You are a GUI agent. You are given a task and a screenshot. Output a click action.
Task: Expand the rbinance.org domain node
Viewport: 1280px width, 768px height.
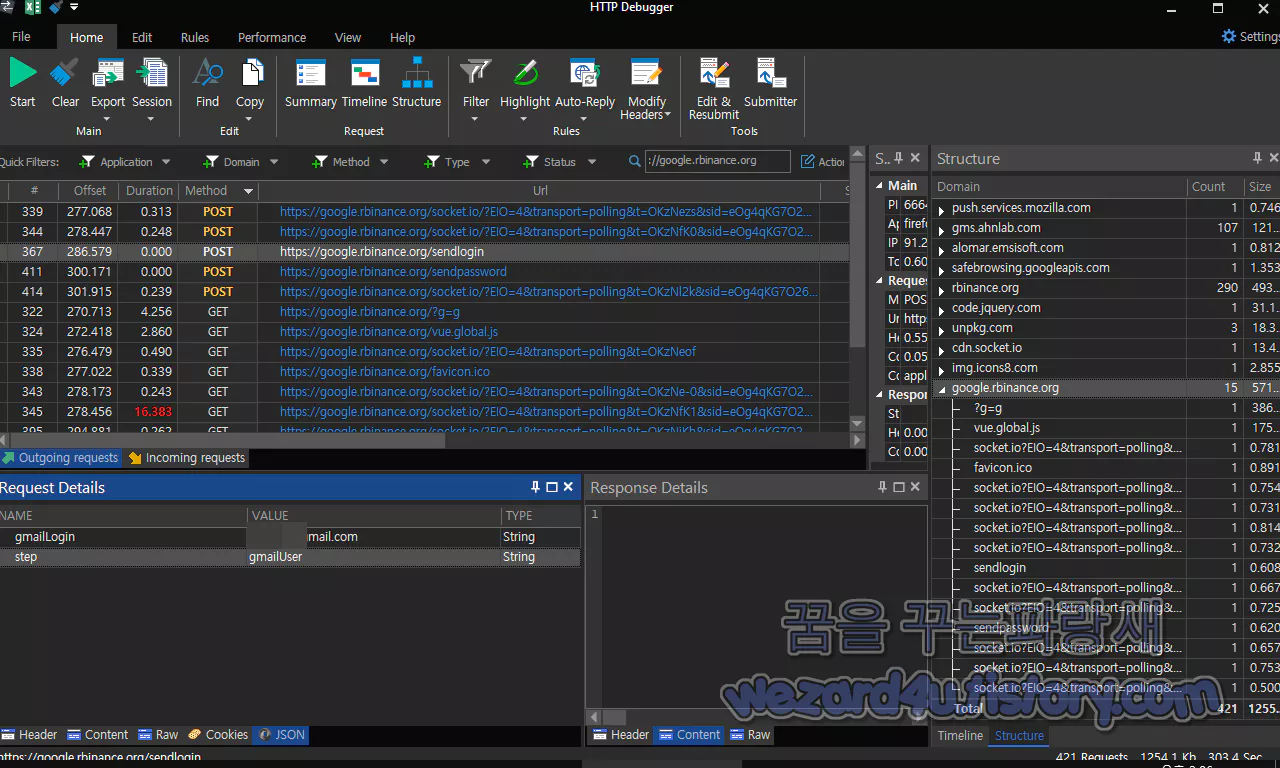coord(941,288)
